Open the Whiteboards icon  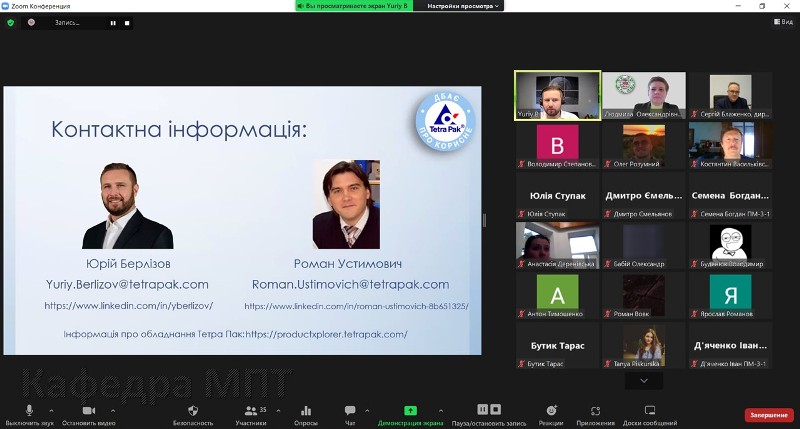[649, 411]
